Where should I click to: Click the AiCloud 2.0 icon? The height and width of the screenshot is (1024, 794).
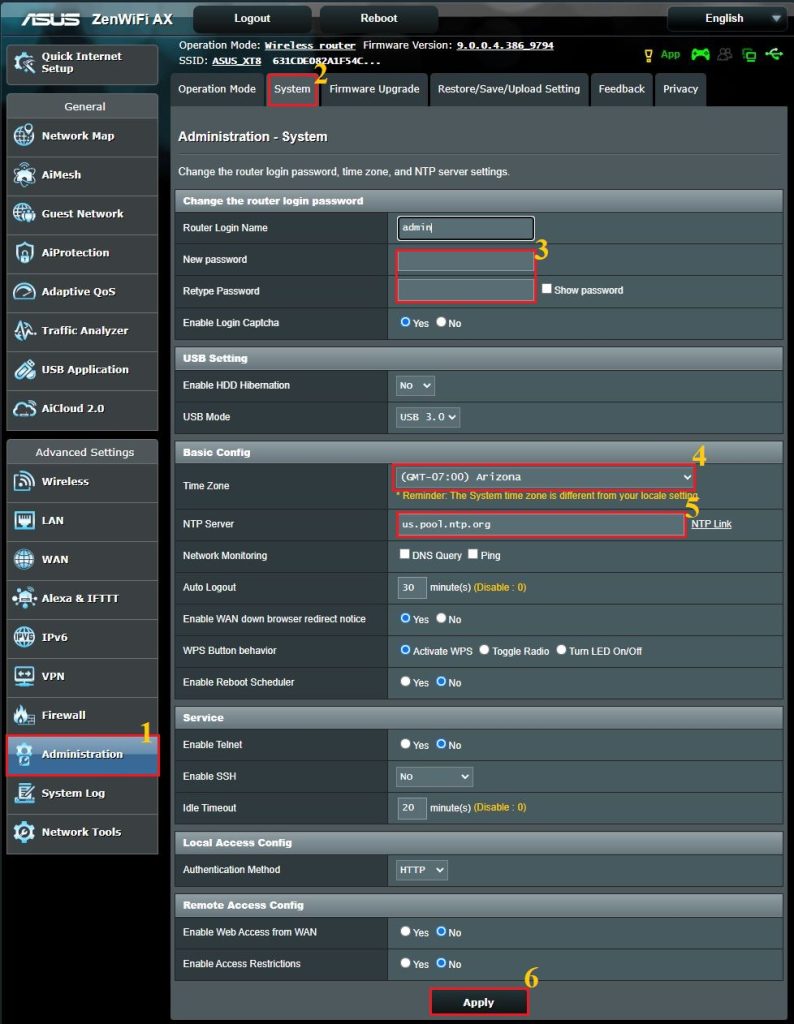tap(24, 409)
